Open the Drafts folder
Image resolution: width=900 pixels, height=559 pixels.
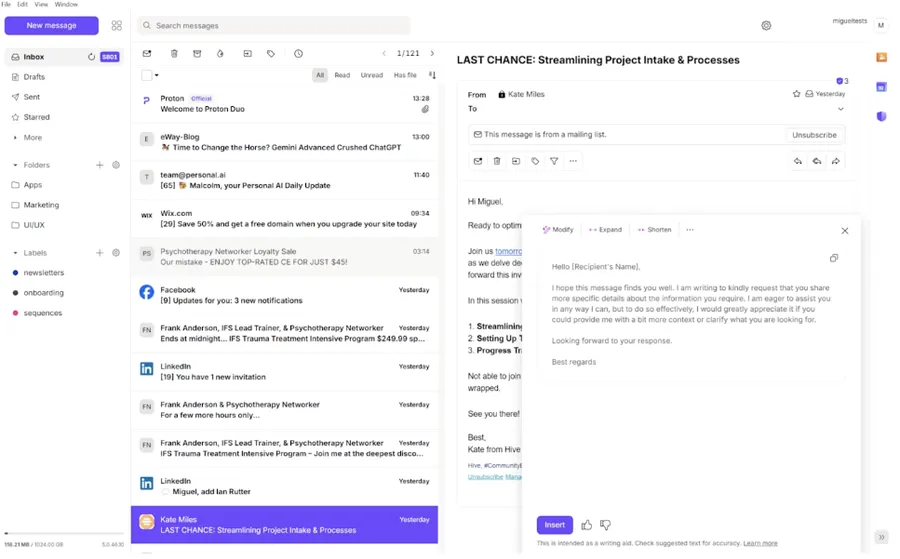pyautogui.click(x=34, y=77)
